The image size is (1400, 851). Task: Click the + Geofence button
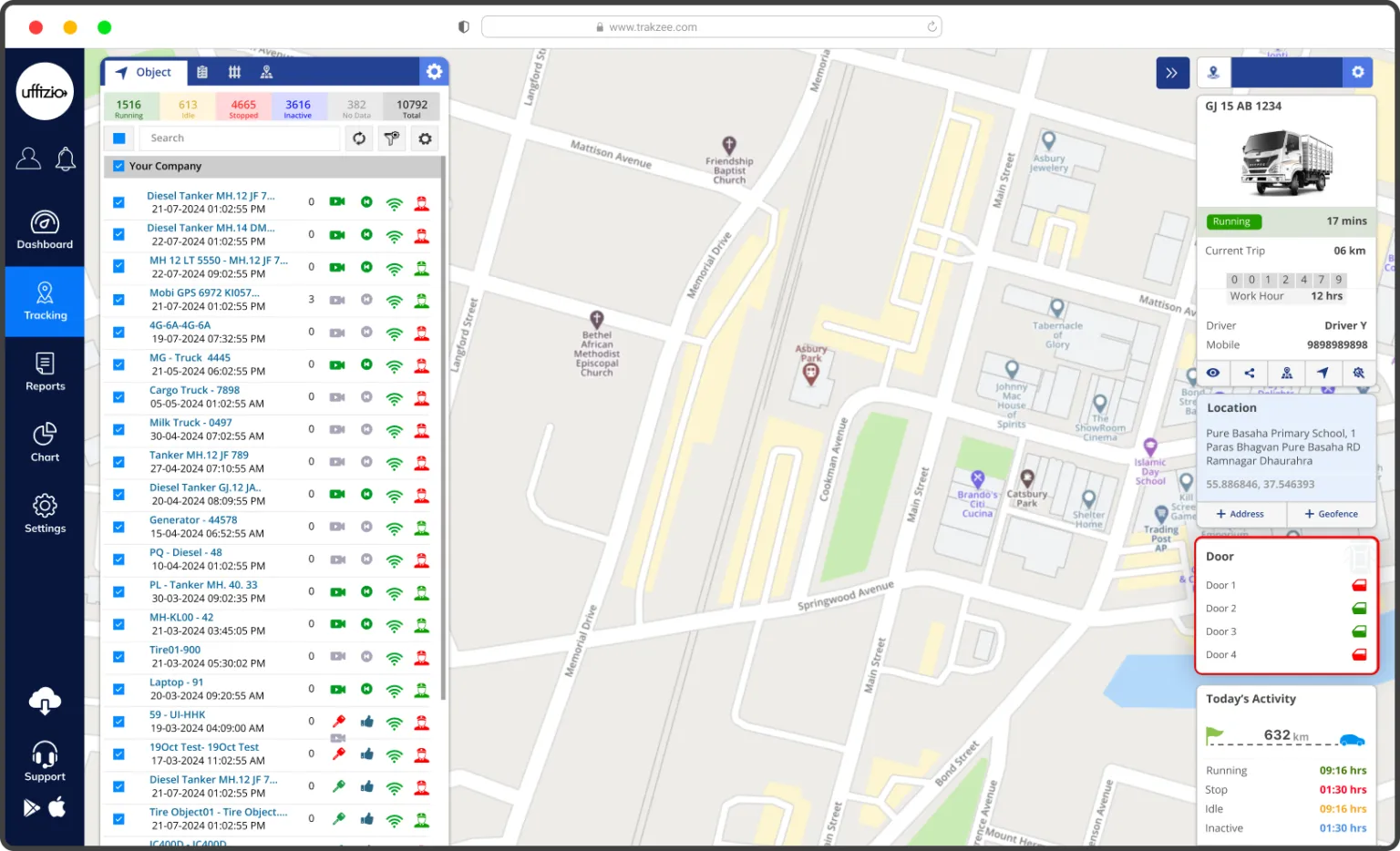(1331, 514)
